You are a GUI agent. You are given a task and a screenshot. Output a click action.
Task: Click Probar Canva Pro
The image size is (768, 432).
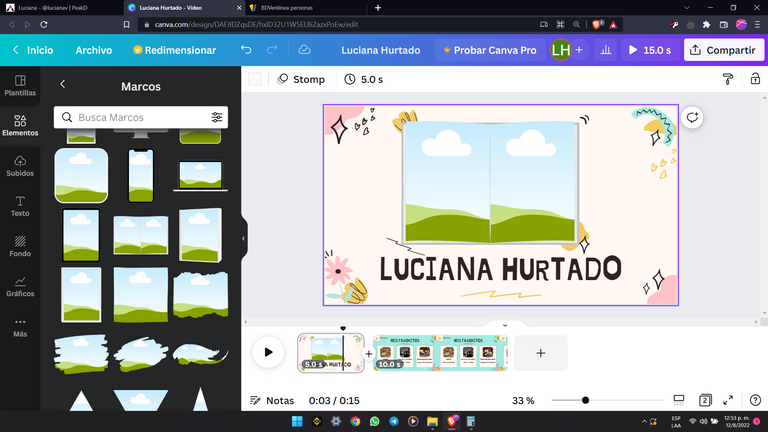pos(490,50)
